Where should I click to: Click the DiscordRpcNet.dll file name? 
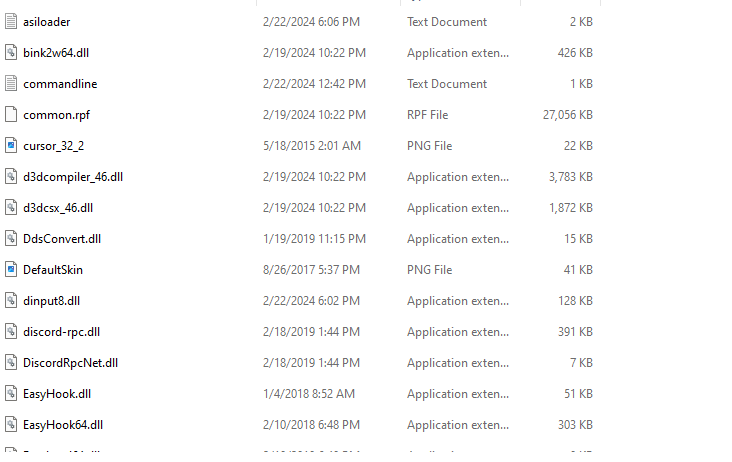[70, 363]
